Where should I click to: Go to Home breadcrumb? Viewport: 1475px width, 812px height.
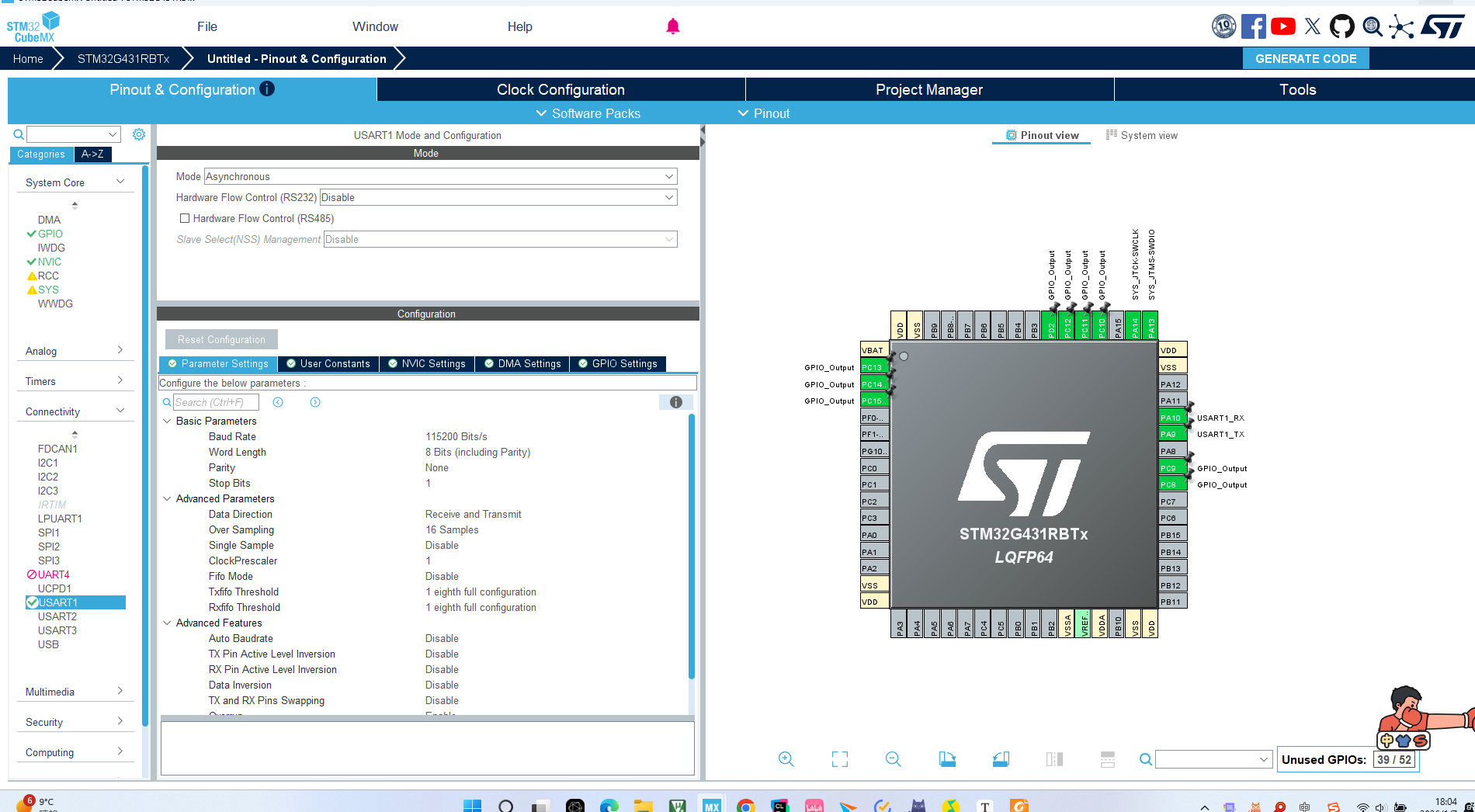(x=28, y=58)
